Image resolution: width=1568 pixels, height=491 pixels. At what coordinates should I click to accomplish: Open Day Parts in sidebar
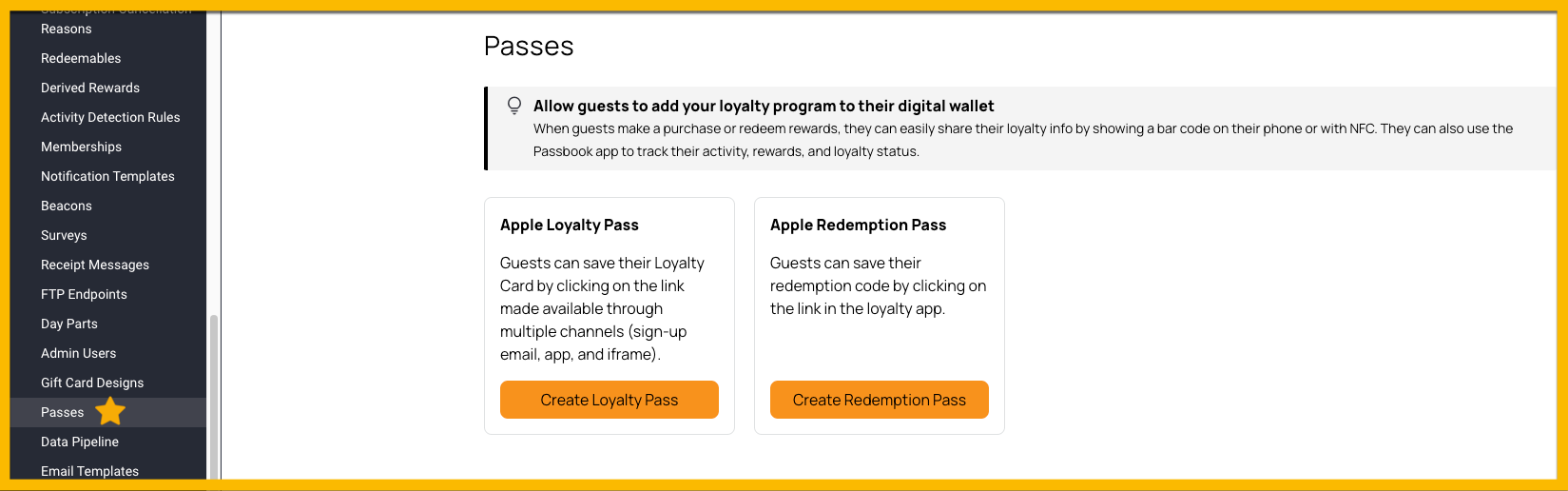[69, 324]
